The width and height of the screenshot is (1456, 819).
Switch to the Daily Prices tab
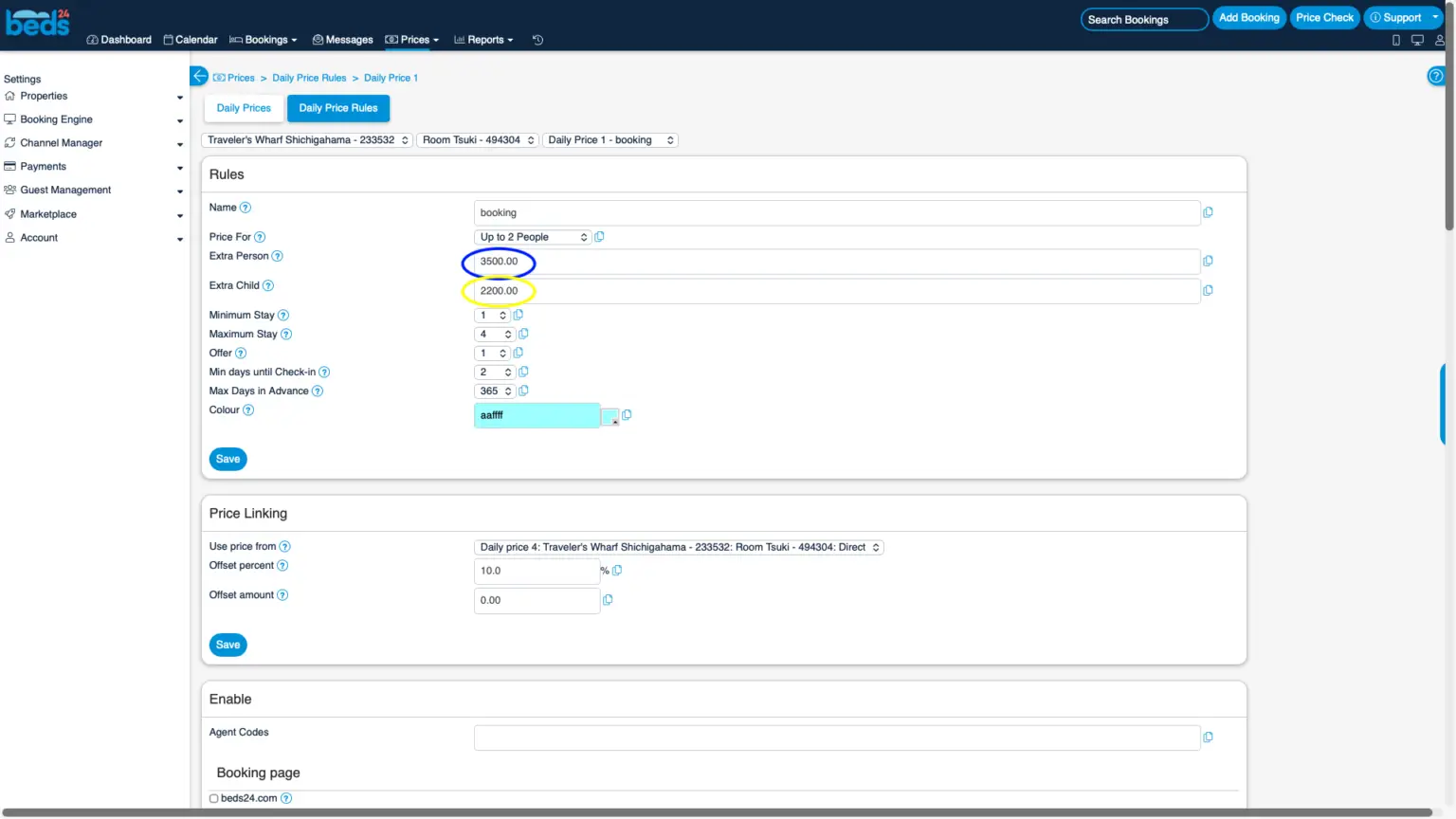tap(244, 108)
